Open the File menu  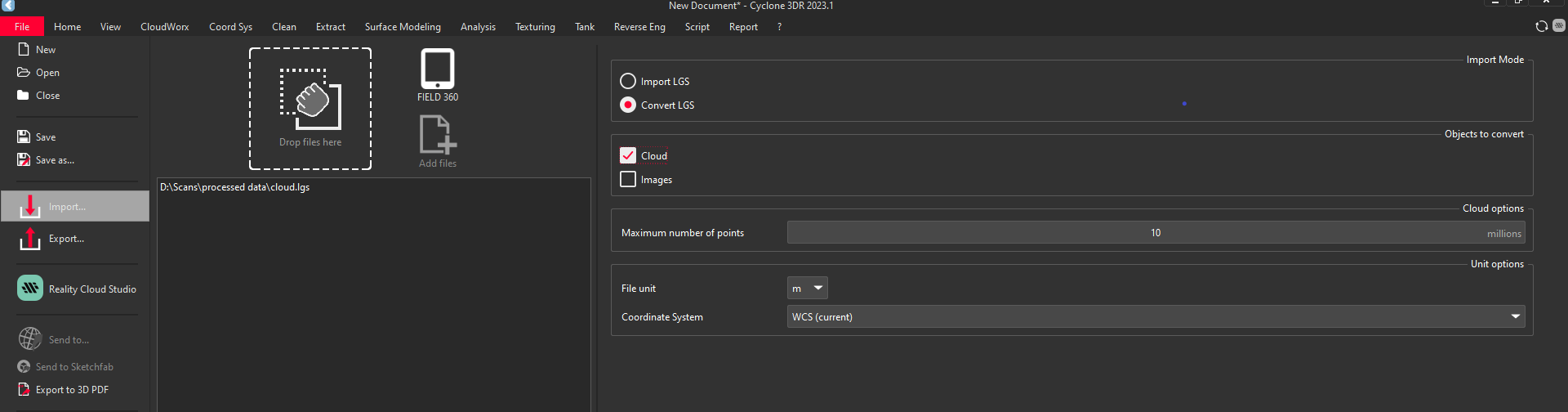pyautogui.click(x=22, y=26)
